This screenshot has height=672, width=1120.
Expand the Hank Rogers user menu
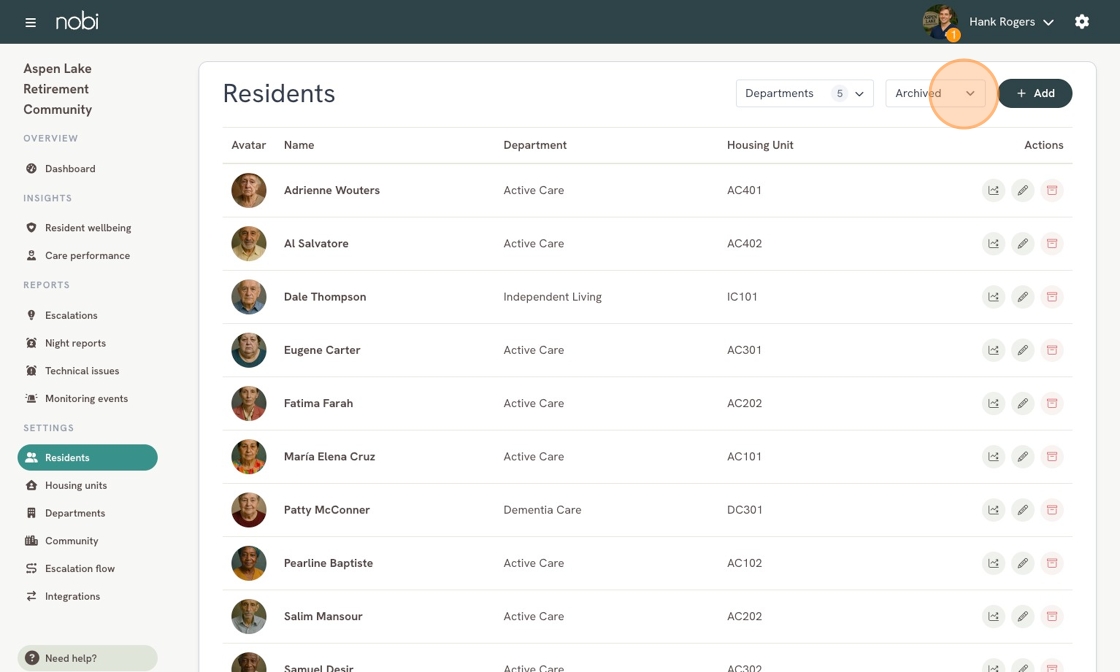tap(1011, 22)
